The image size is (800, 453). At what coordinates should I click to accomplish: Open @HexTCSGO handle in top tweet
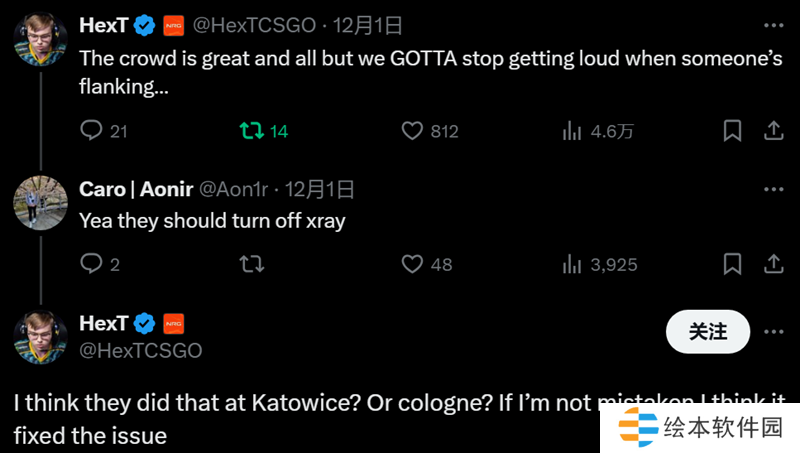[254, 25]
